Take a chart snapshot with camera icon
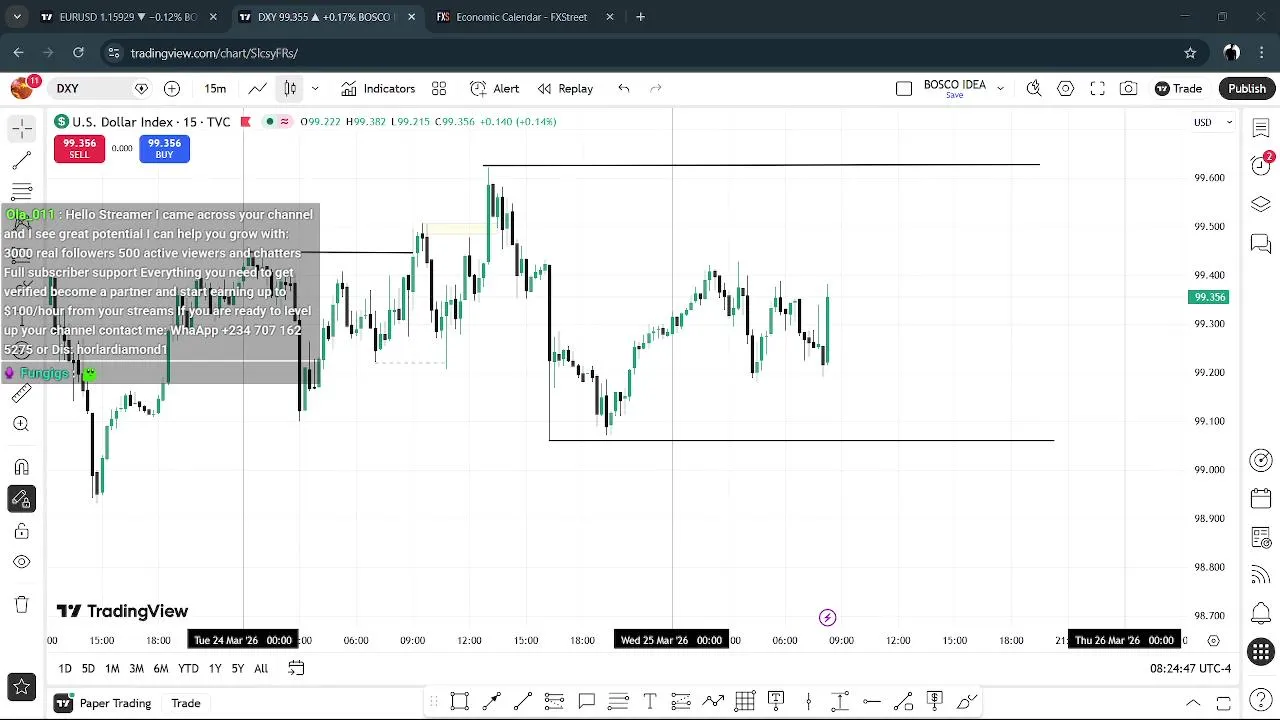This screenshot has width=1280, height=720. (x=1128, y=89)
